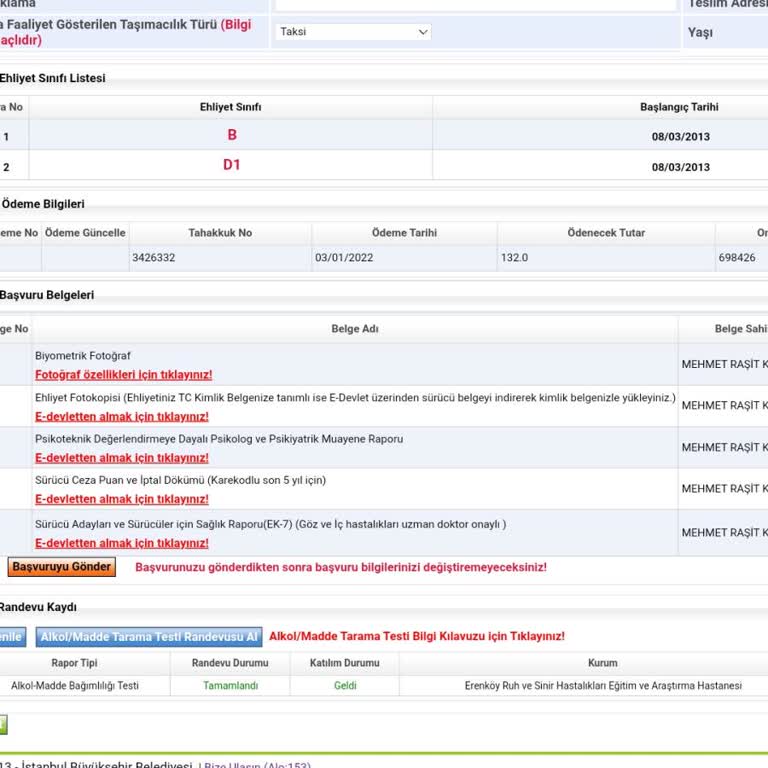Viewport: 768px width, 768px height.
Task: Click the Tahakkuk No column header
Action: click(x=220, y=233)
